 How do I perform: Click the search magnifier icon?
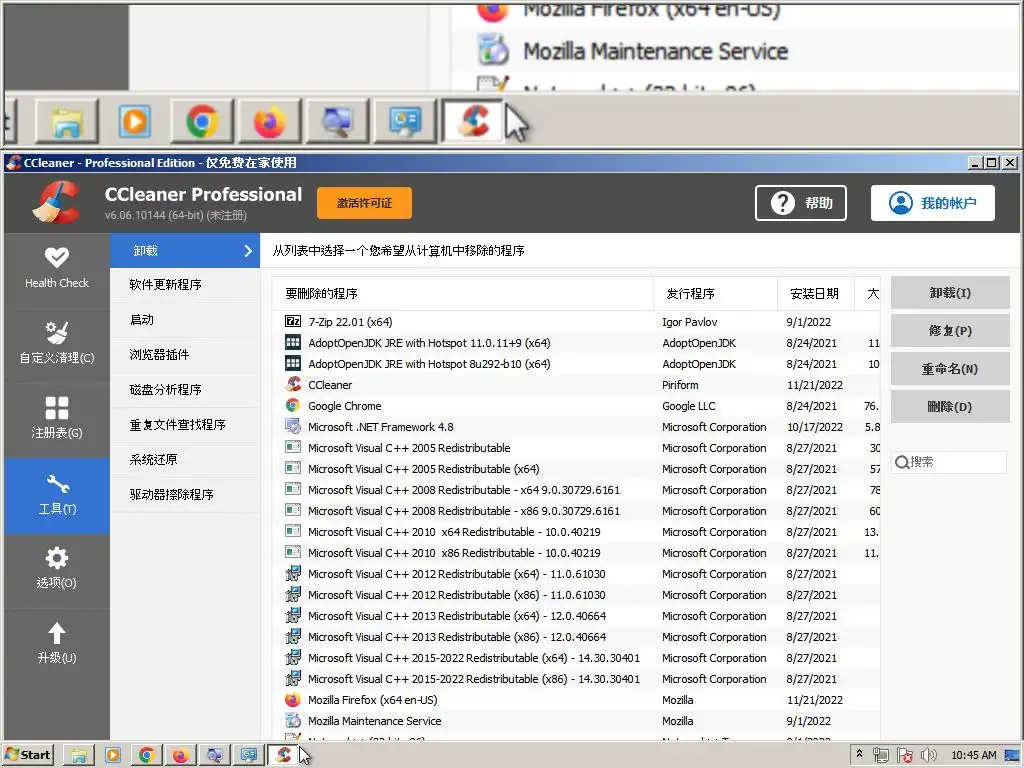(902, 462)
